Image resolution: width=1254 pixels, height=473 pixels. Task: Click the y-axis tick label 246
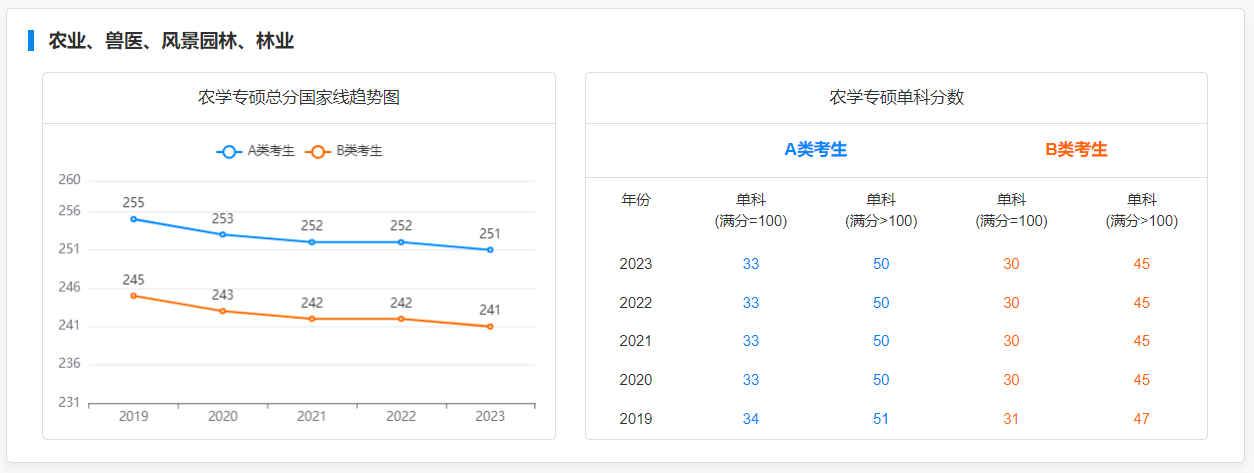[70, 287]
